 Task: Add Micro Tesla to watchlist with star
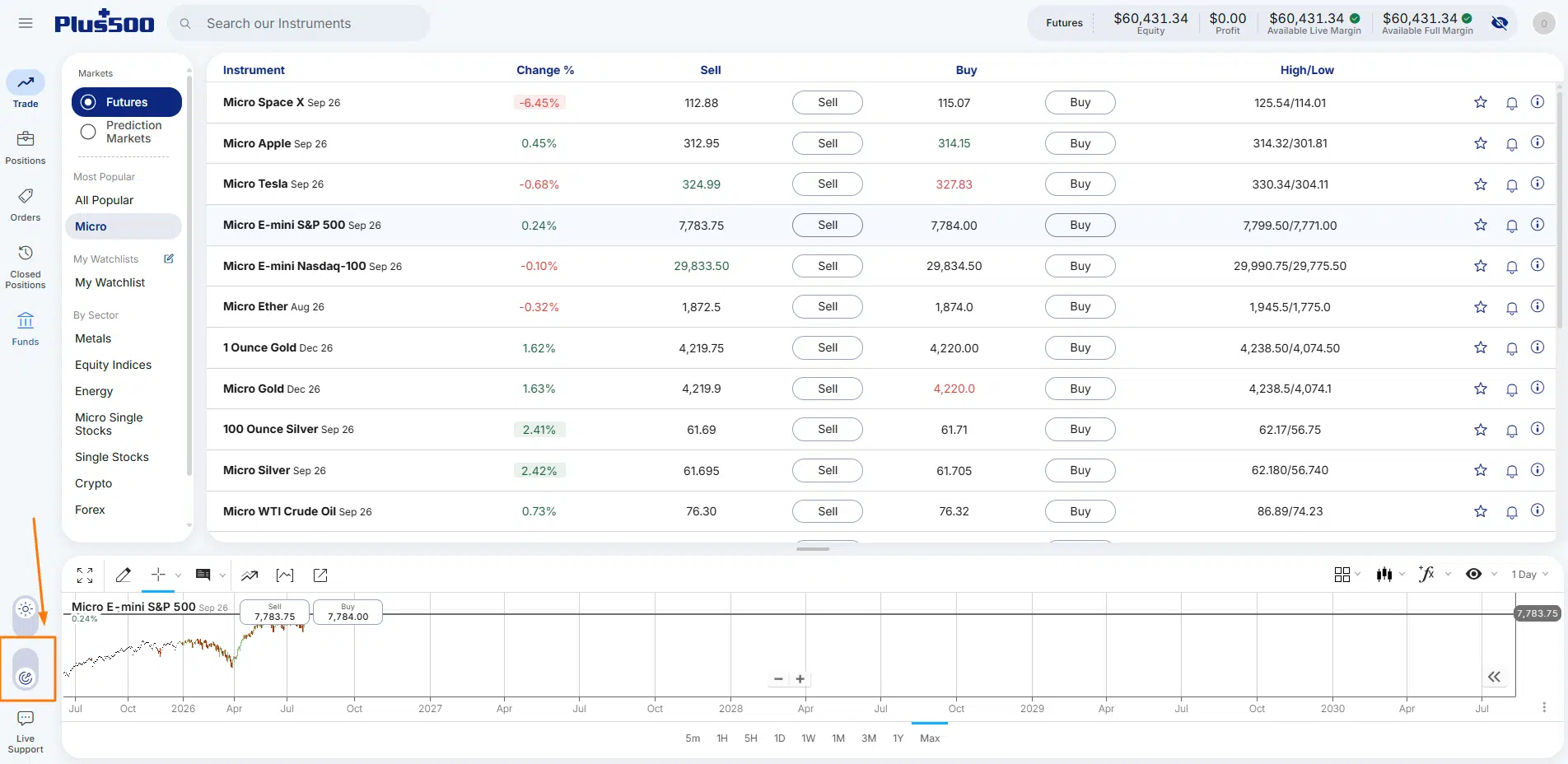point(1481,184)
